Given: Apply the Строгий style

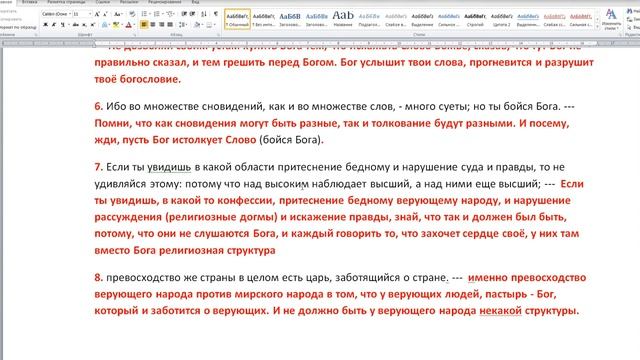Looking at the screenshot, I should point(475,20).
